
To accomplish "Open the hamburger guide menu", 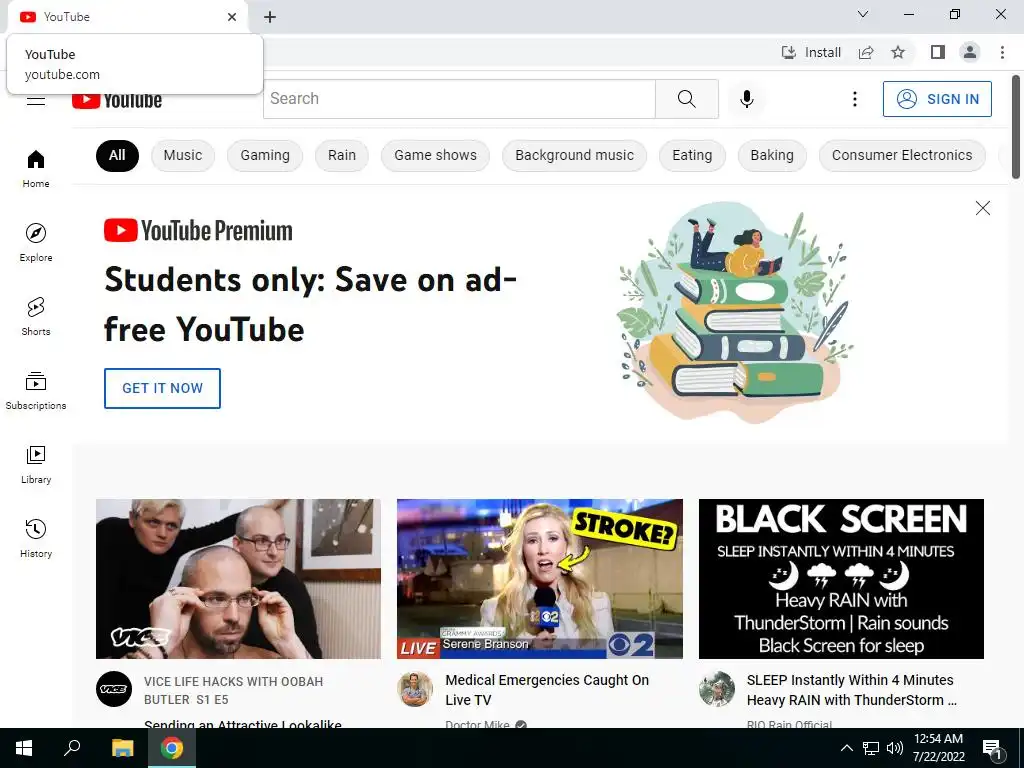I will [36, 101].
